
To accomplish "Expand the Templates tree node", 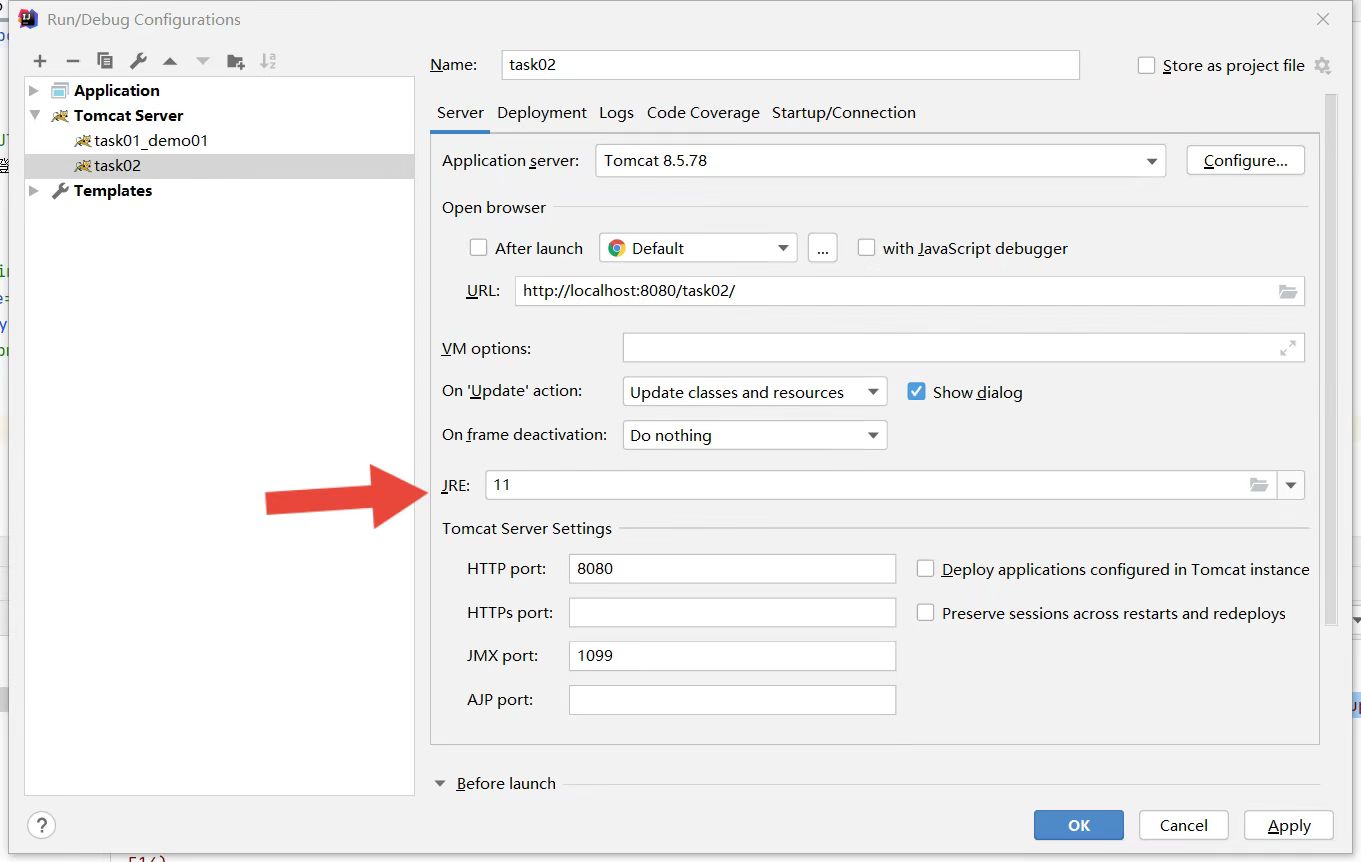I will click(x=34, y=190).
